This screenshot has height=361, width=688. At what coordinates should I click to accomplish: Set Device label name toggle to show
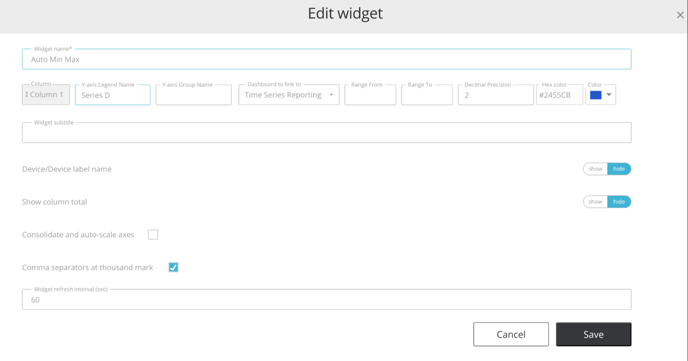pos(595,169)
